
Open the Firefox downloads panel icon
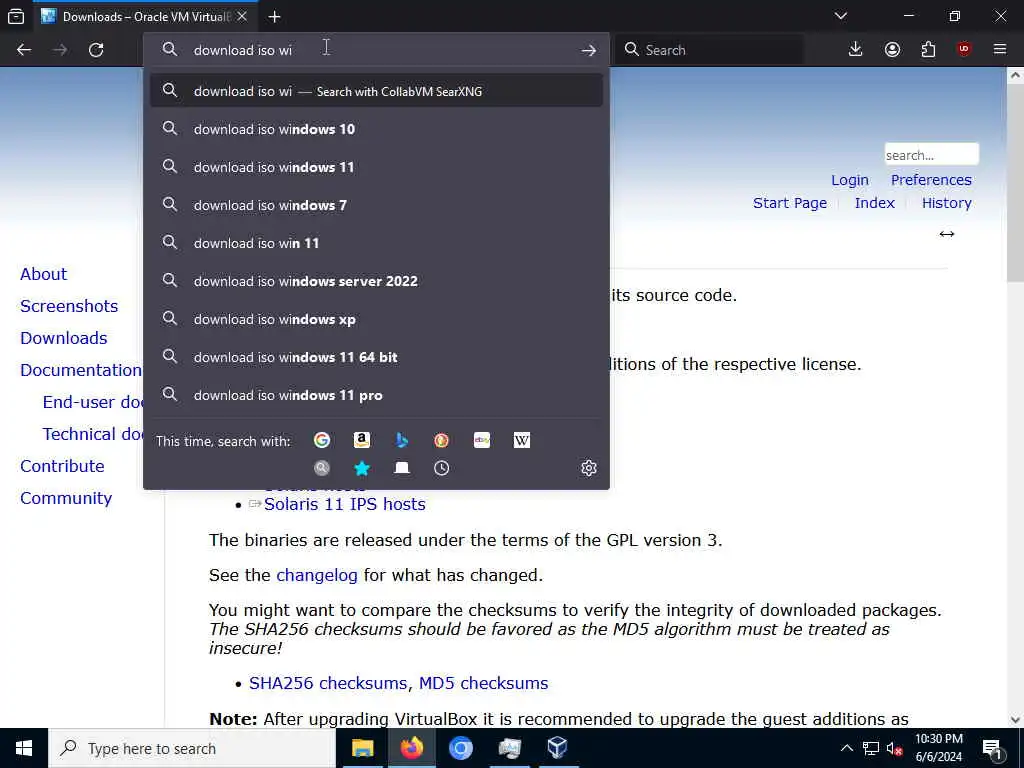pyautogui.click(x=855, y=50)
